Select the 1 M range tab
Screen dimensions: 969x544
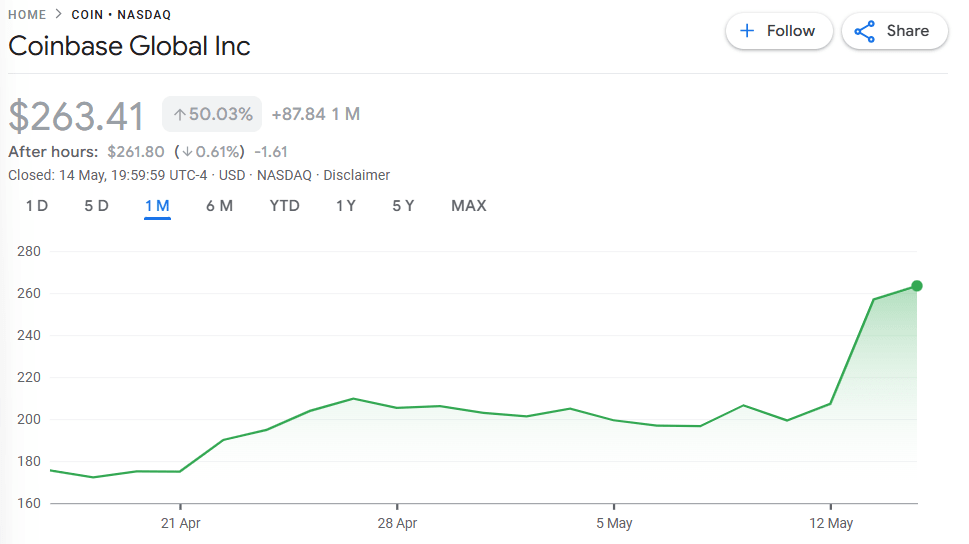[157, 206]
